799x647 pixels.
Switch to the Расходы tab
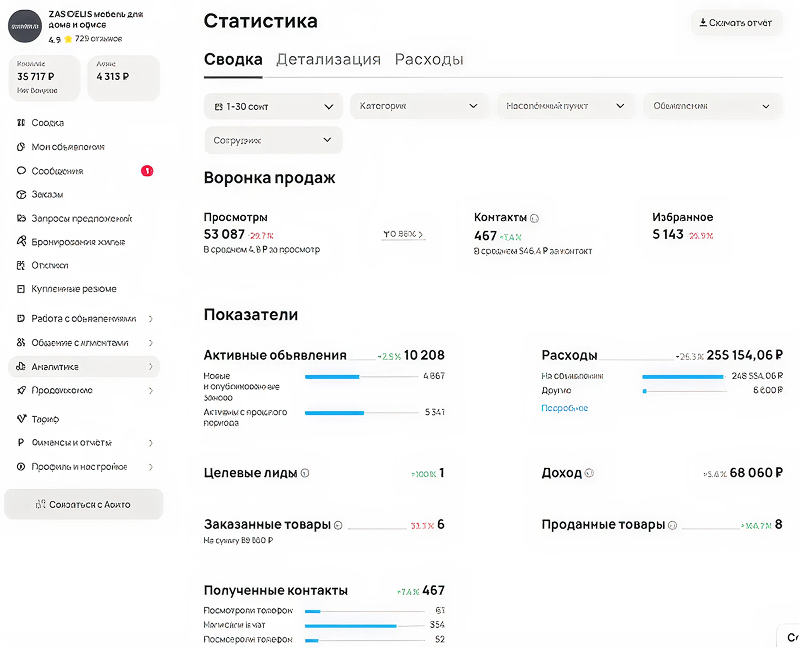429,59
